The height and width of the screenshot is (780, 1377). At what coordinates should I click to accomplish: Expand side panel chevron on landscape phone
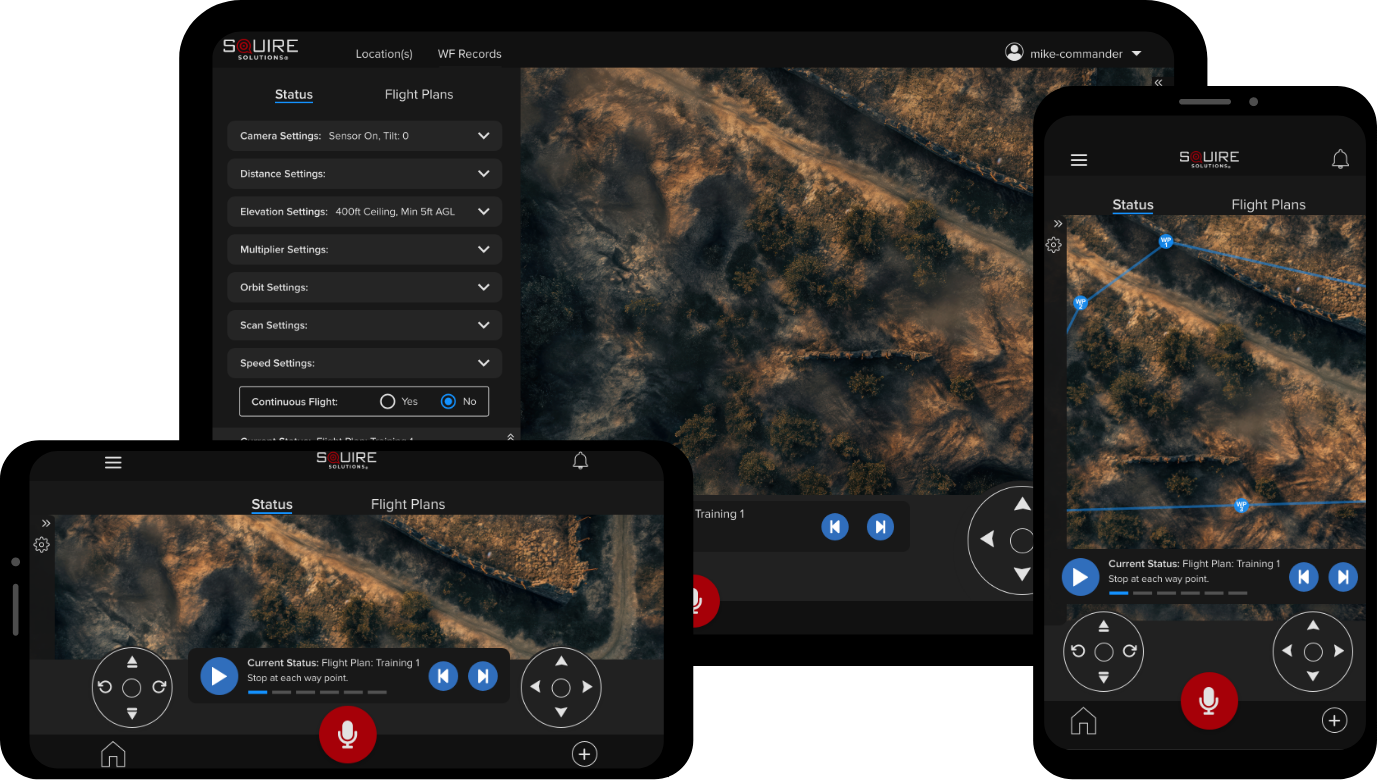pyautogui.click(x=46, y=523)
